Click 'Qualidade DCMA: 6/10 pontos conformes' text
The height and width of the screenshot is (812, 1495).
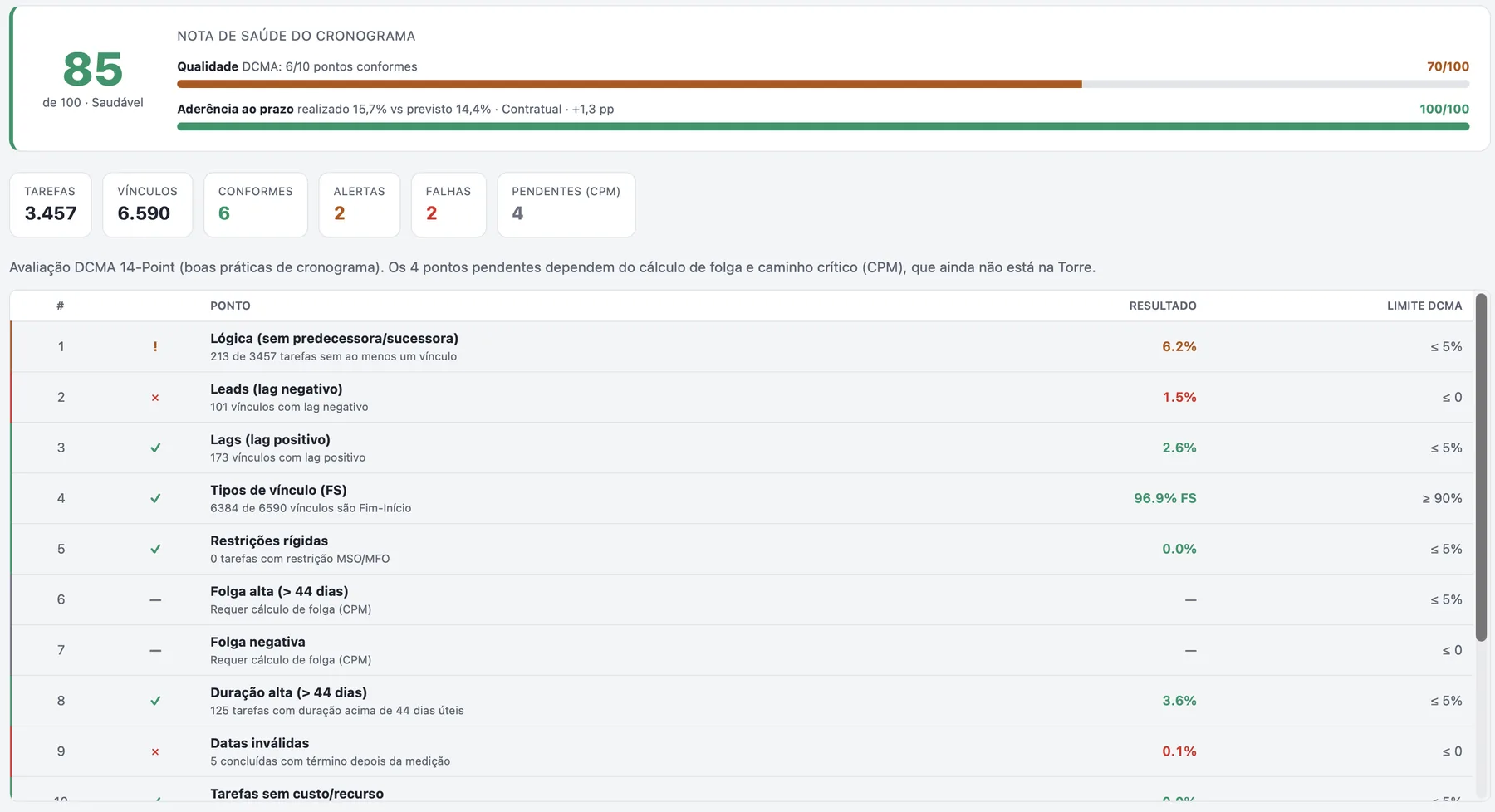pyautogui.click(x=297, y=66)
